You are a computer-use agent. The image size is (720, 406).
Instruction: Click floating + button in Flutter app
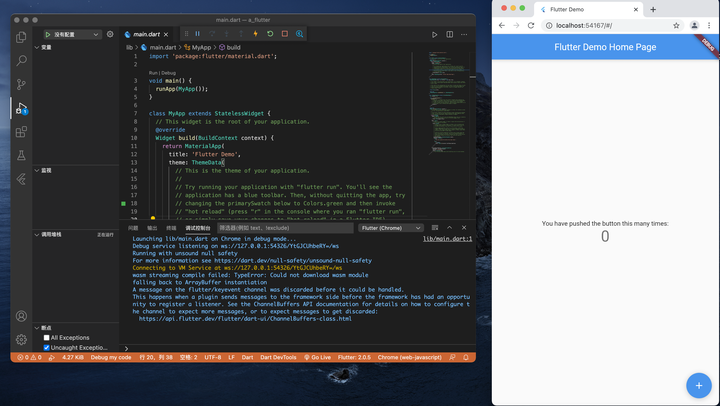[x=699, y=385]
